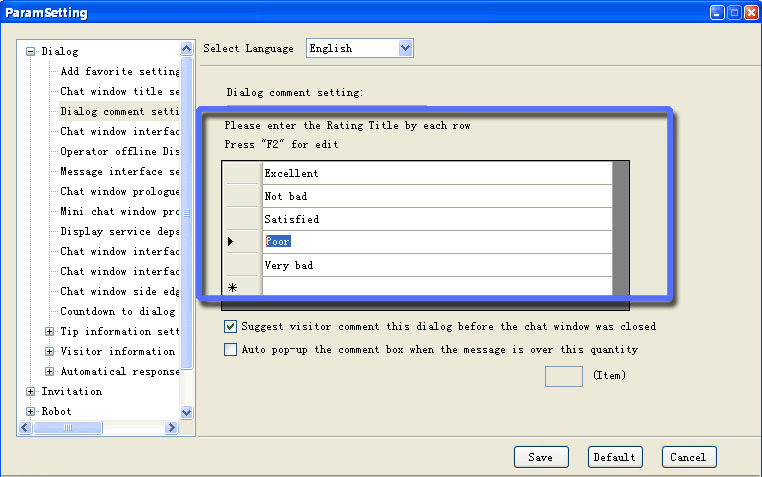Click row header beside Excellent
Screen dimensions: 762x477
(242, 173)
